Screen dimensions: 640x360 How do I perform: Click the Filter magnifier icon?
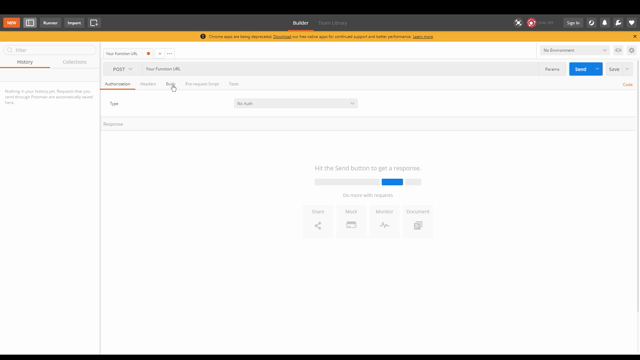tap(10, 50)
